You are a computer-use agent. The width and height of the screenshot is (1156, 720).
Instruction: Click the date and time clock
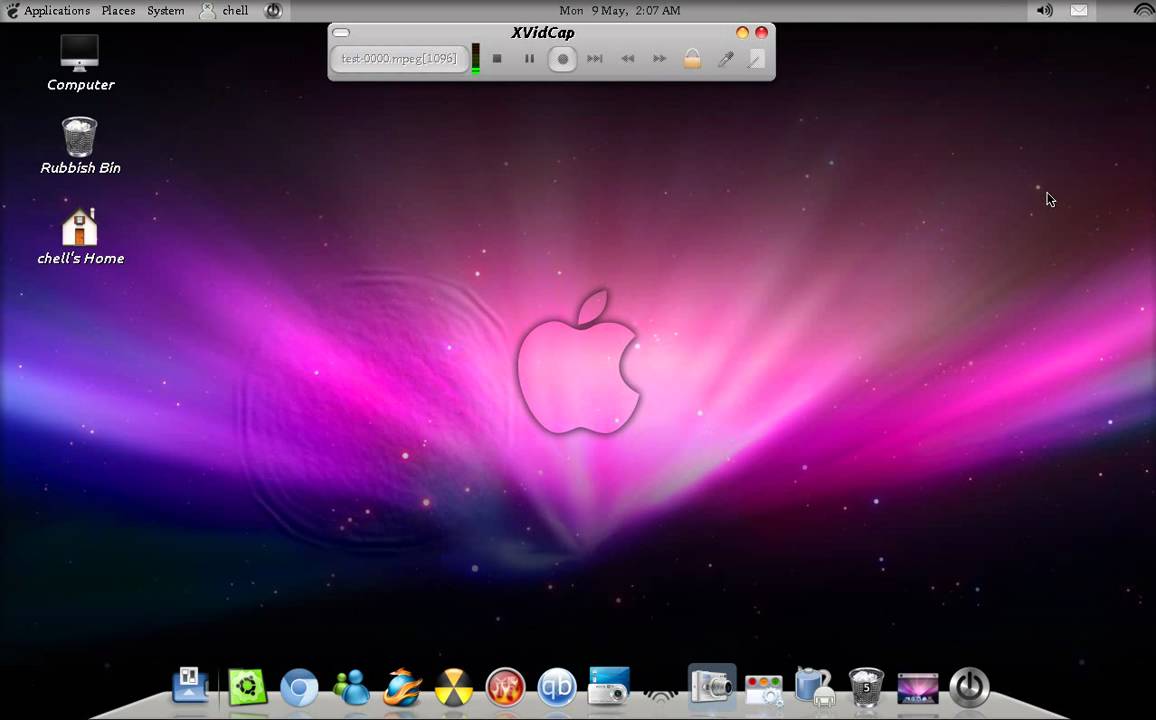pyautogui.click(x=620, y=10)
